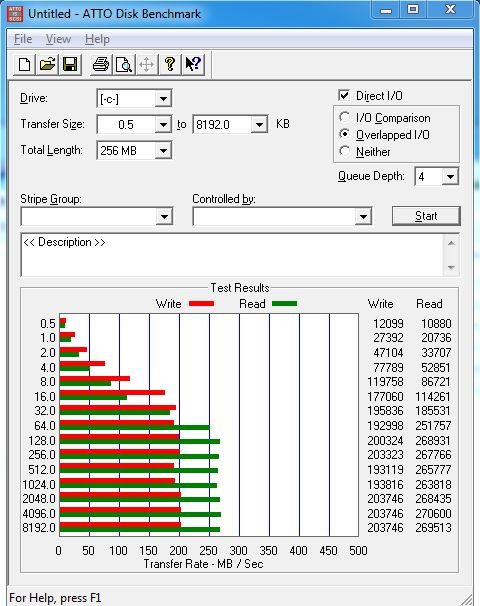The width and height of the screenshot is (480, 606).
Task: Click the New document toolbar icon
Action: tap(24, 64)
